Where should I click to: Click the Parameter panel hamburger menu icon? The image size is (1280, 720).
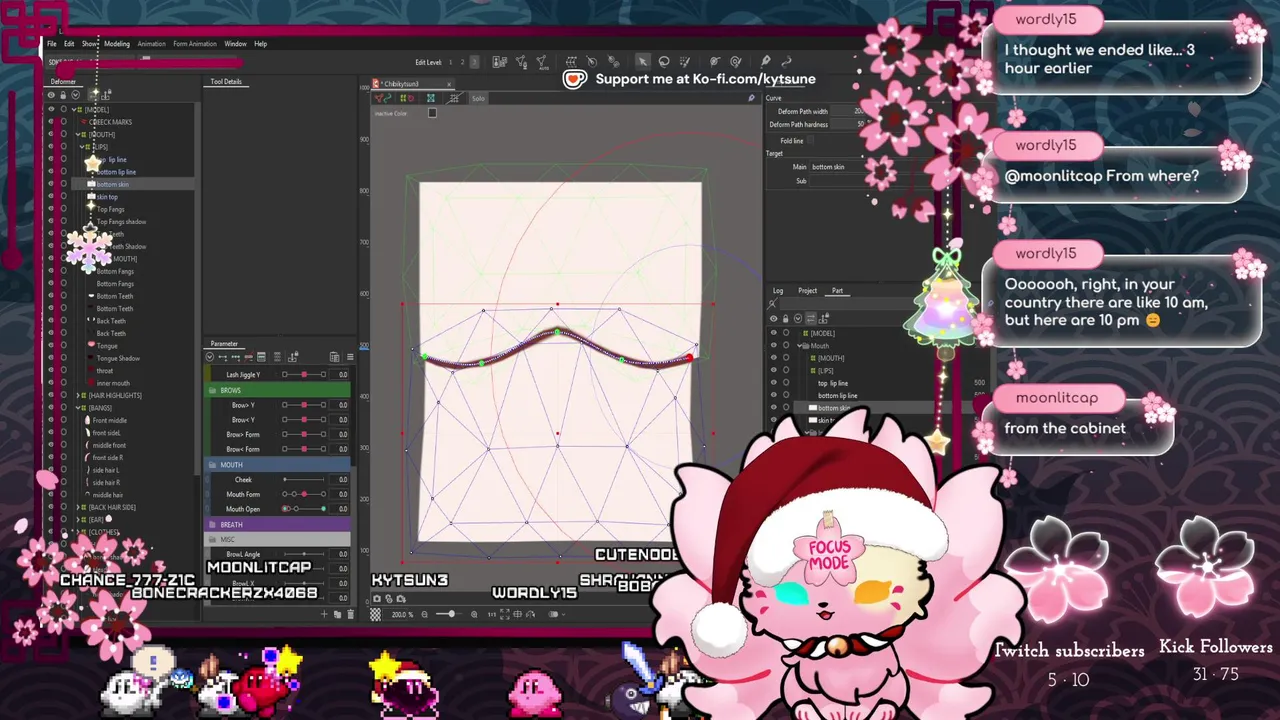350,357
